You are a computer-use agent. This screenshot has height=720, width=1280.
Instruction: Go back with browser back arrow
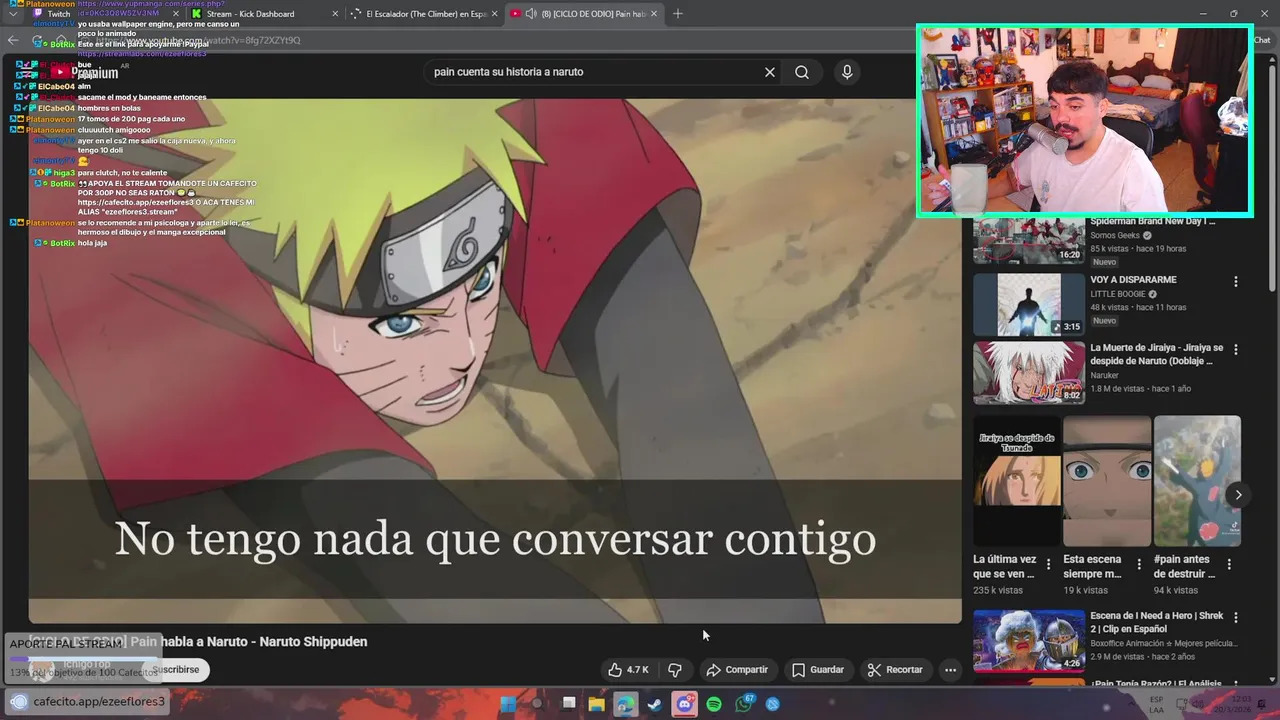pos(12,40)
